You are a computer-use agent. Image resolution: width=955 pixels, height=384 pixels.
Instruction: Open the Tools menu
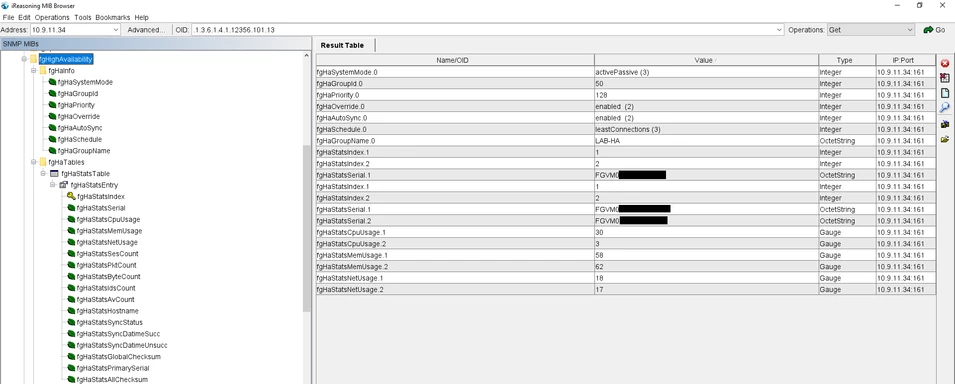pos(83,18)
